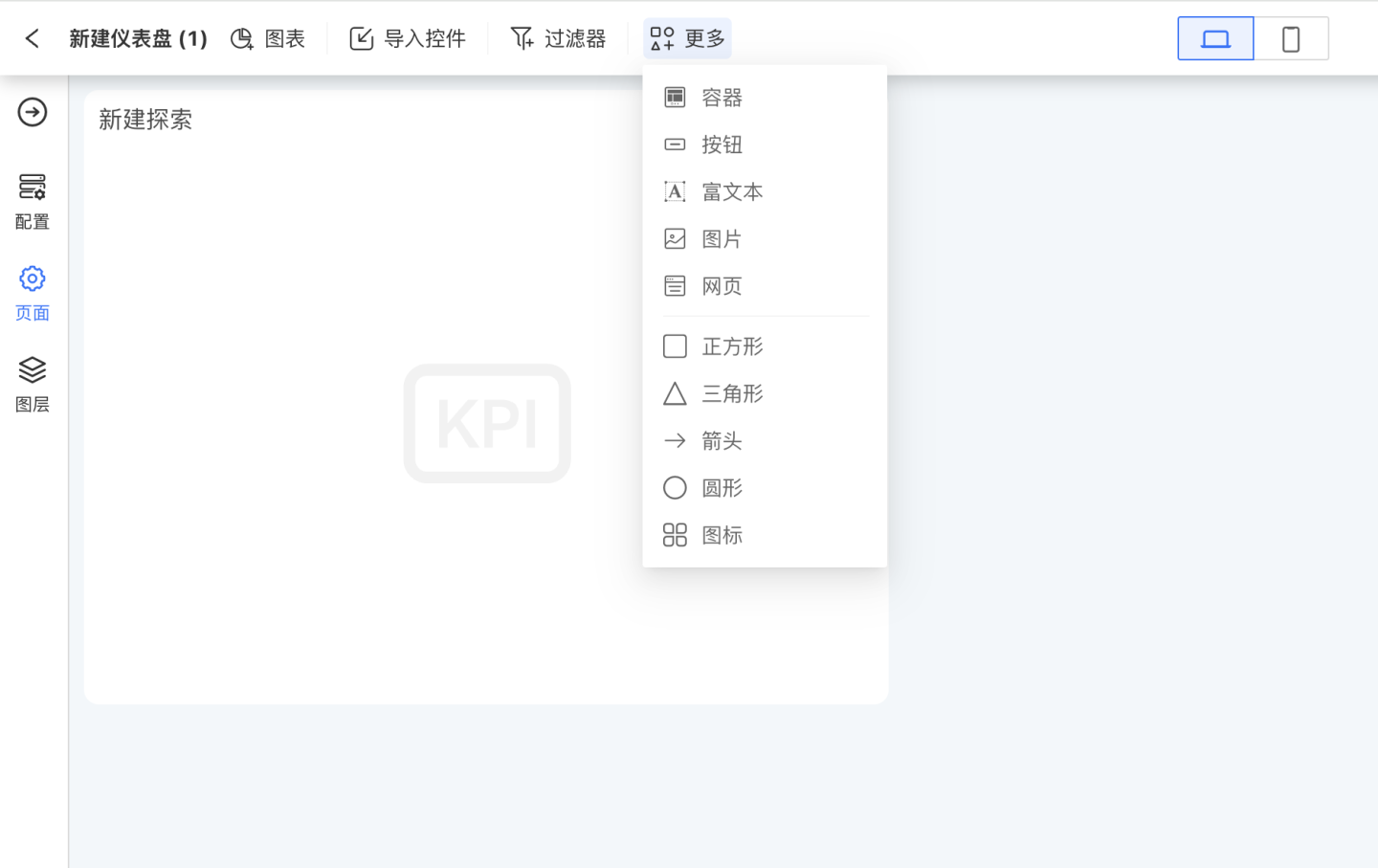Image resolution: width=1378 pixels, height=868 pixels.
Task: Select the 正方形 square shape
Action: point(731,346)
